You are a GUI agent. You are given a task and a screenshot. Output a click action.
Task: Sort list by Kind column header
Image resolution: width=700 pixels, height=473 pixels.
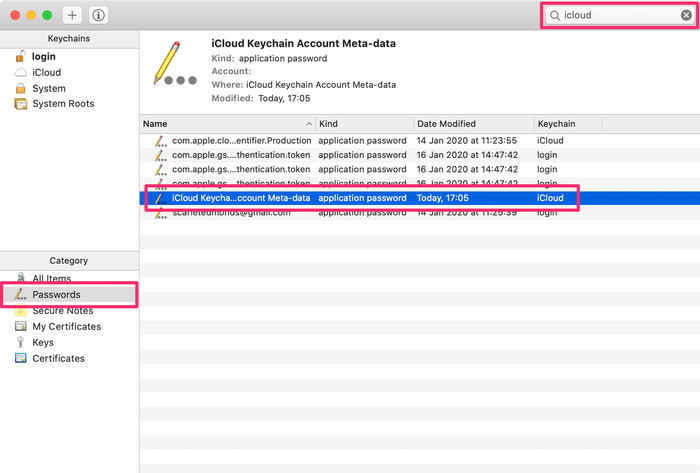point(365,124)
